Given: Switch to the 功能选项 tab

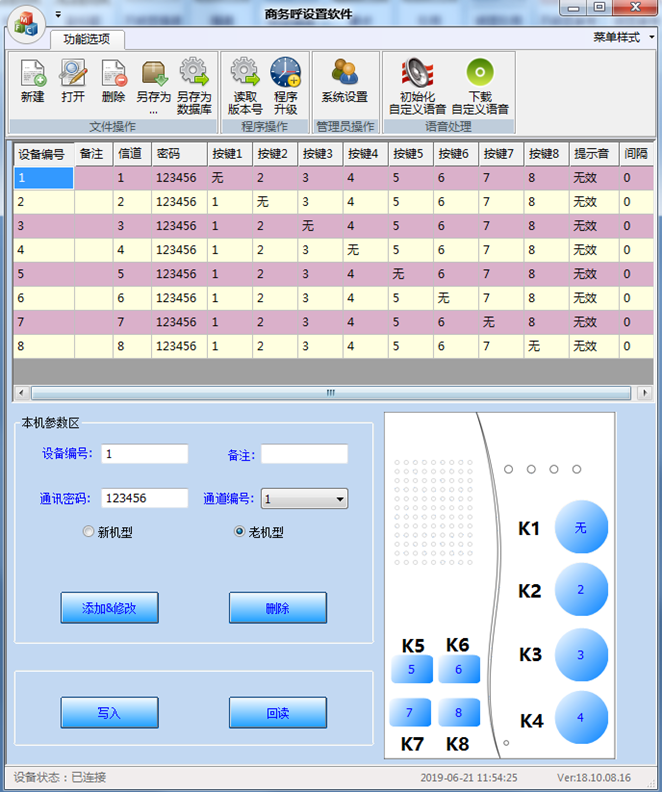Looking at the screenshot, I should click(88, 40).
